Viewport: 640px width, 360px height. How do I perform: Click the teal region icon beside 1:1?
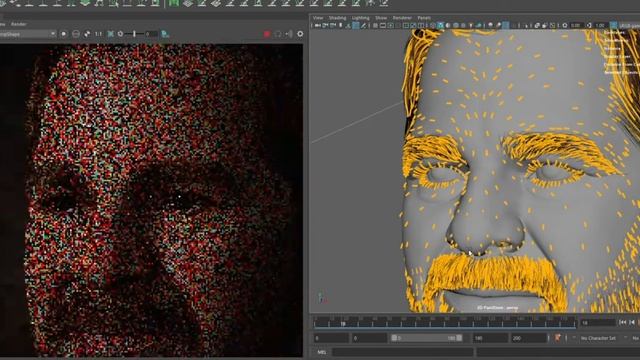point(110,34)
